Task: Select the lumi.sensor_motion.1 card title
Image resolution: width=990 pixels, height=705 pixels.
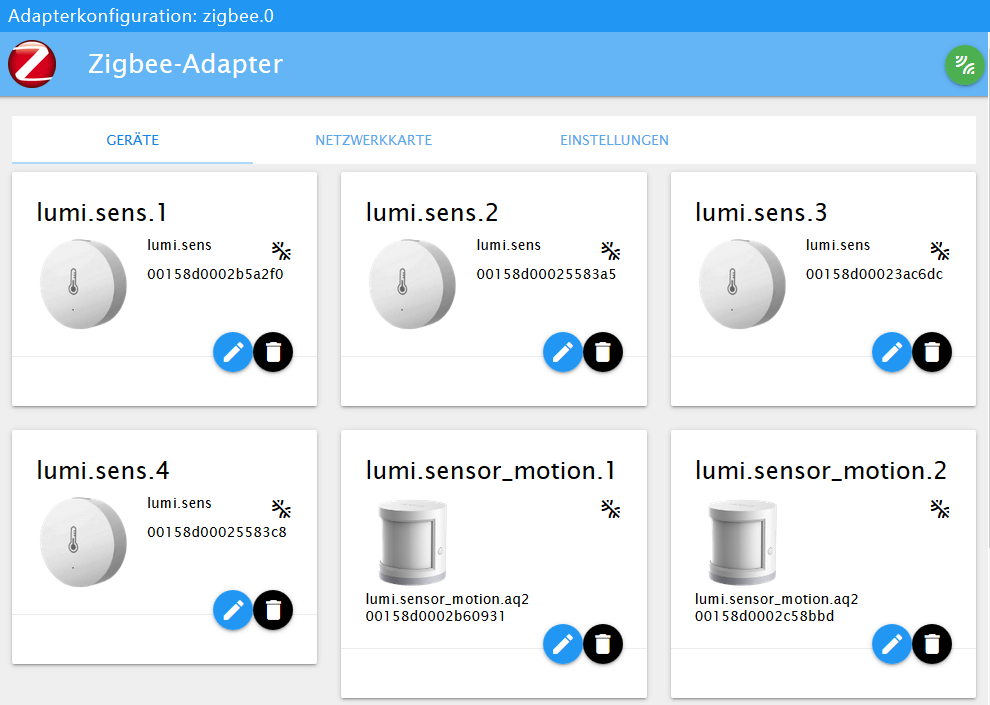Action: 491,471
